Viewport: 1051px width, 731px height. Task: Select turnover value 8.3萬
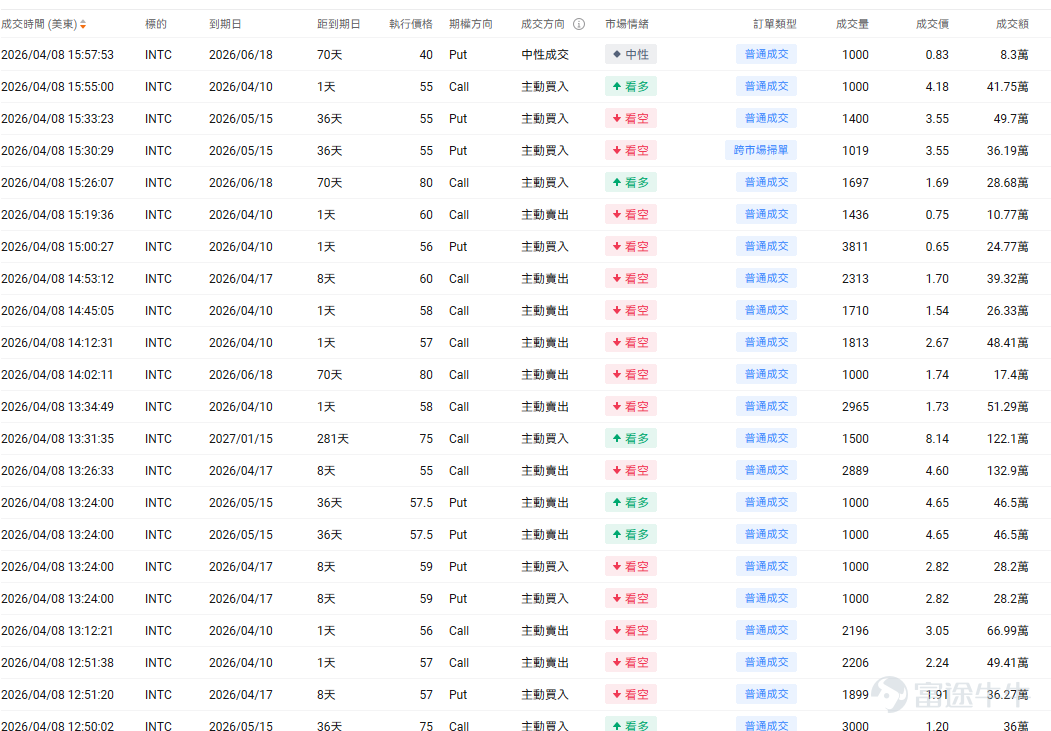click(1014, 55)
